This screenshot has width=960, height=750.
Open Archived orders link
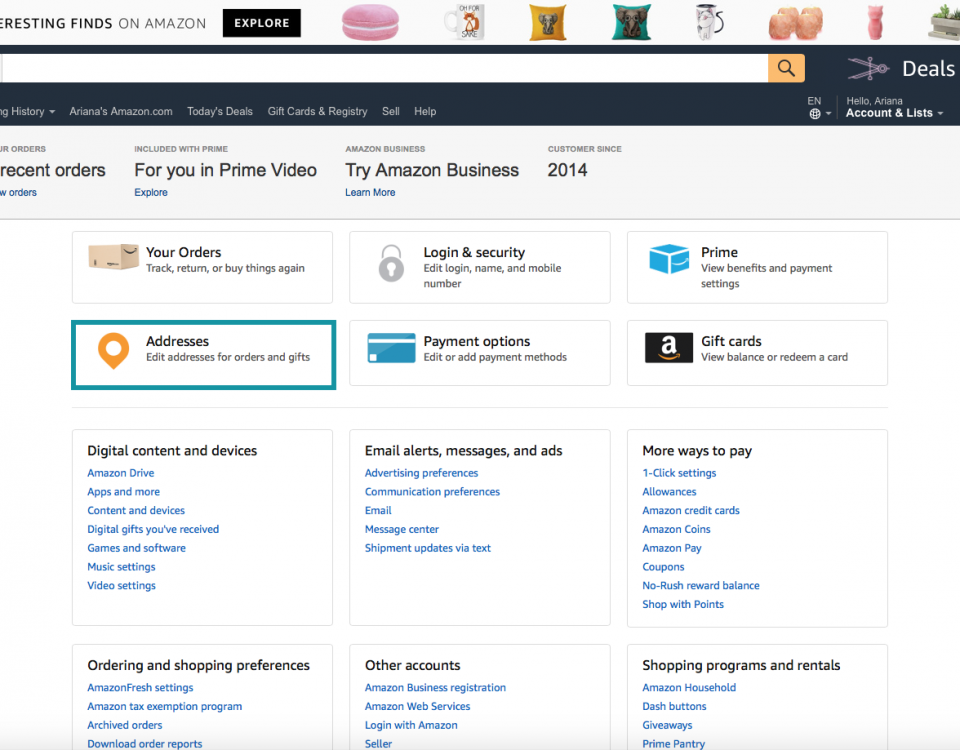point(125,725)
